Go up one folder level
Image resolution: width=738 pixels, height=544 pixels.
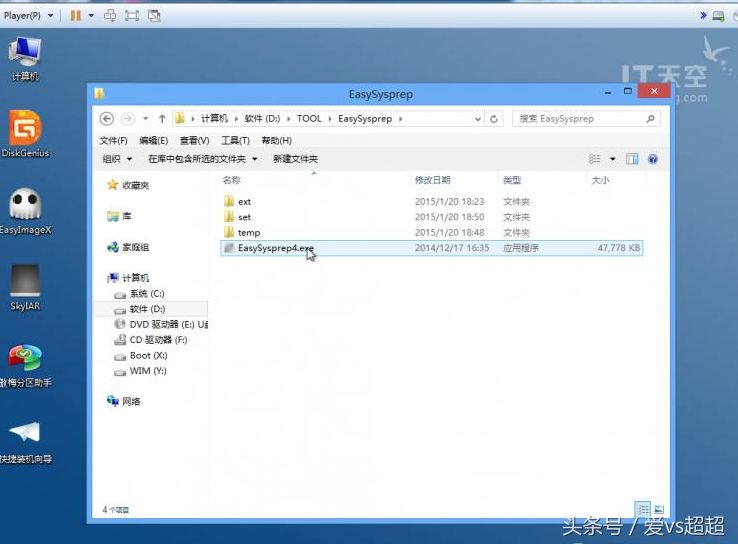pos(162,119)
